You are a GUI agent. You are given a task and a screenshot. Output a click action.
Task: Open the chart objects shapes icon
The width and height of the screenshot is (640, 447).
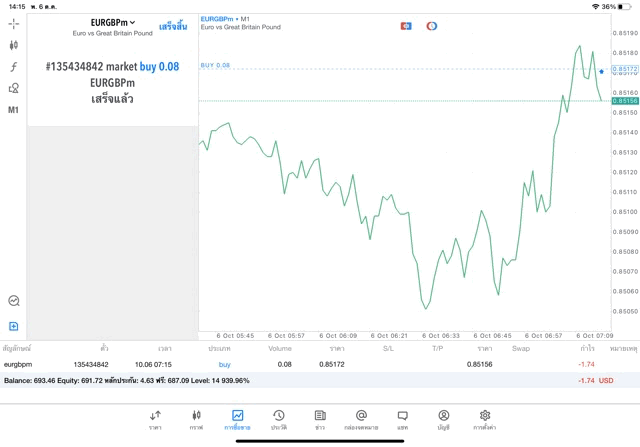[x=14, y=88]
